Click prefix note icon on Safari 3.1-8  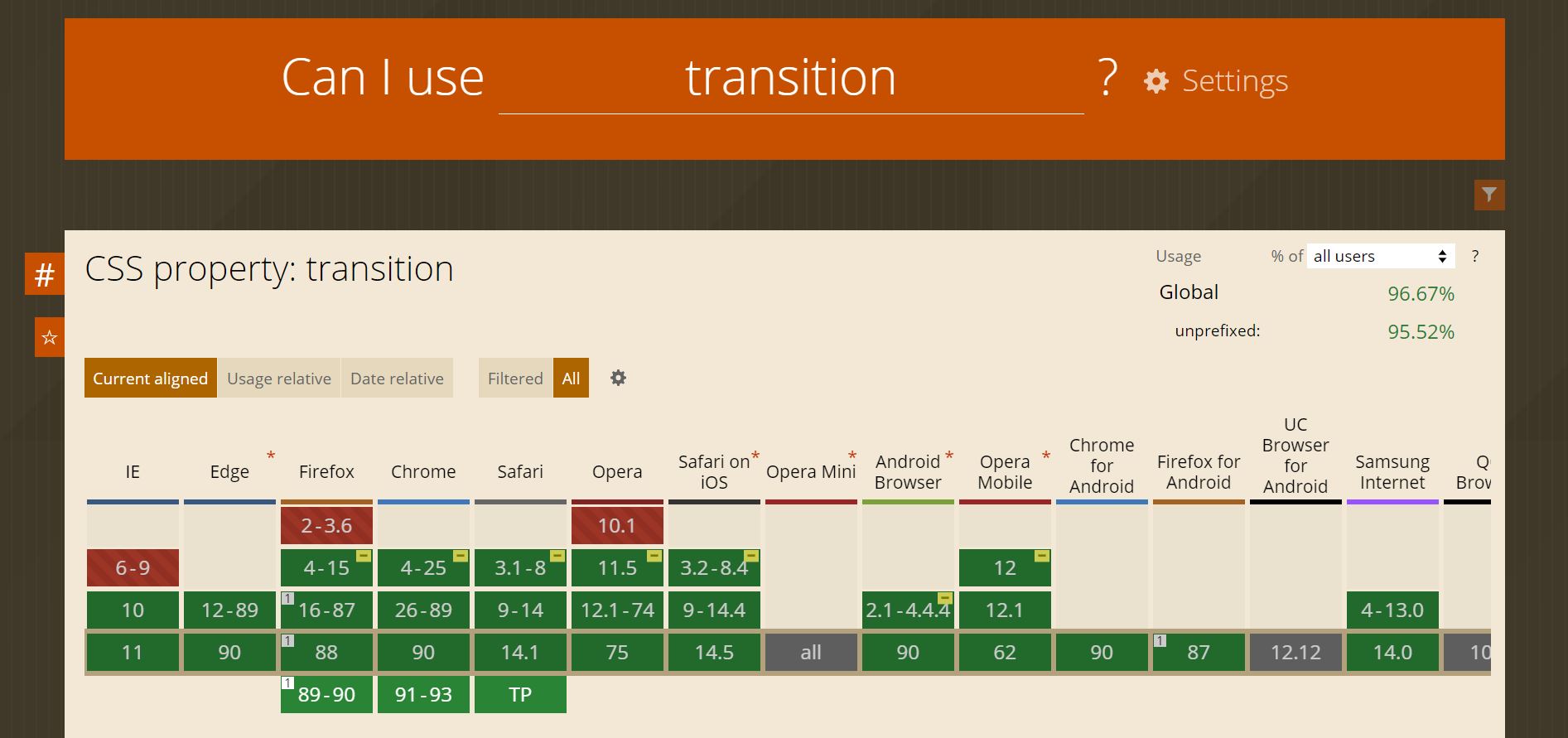coord(557,556)
